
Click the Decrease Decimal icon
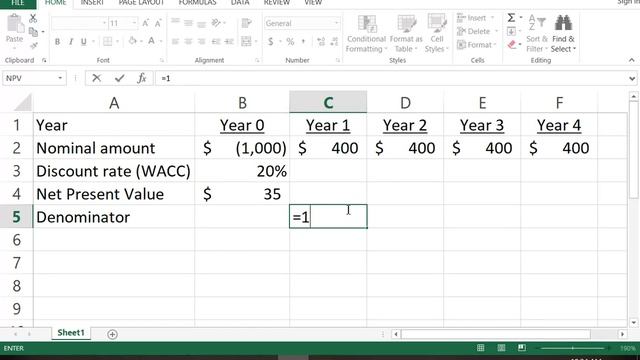(x=334, y=41)
